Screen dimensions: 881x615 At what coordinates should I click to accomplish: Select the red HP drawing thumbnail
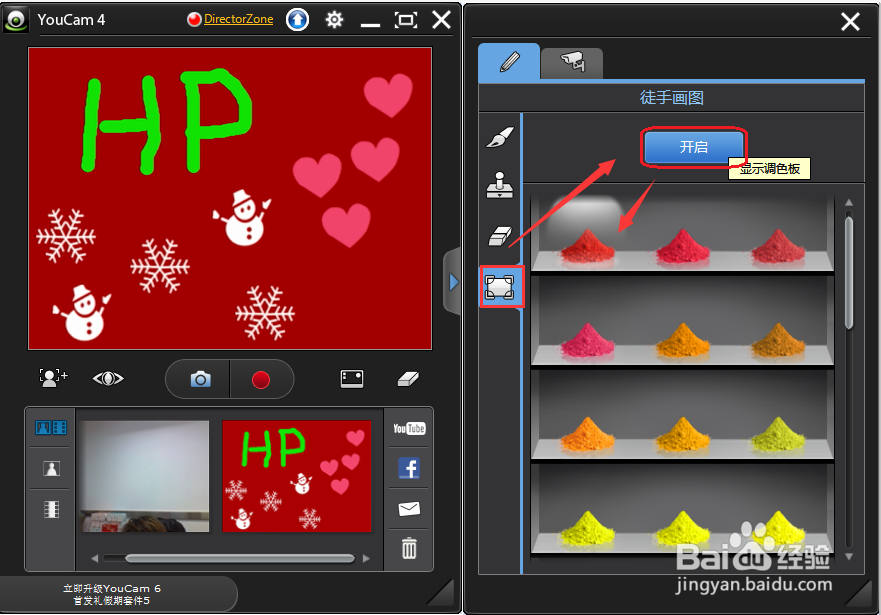297,476
